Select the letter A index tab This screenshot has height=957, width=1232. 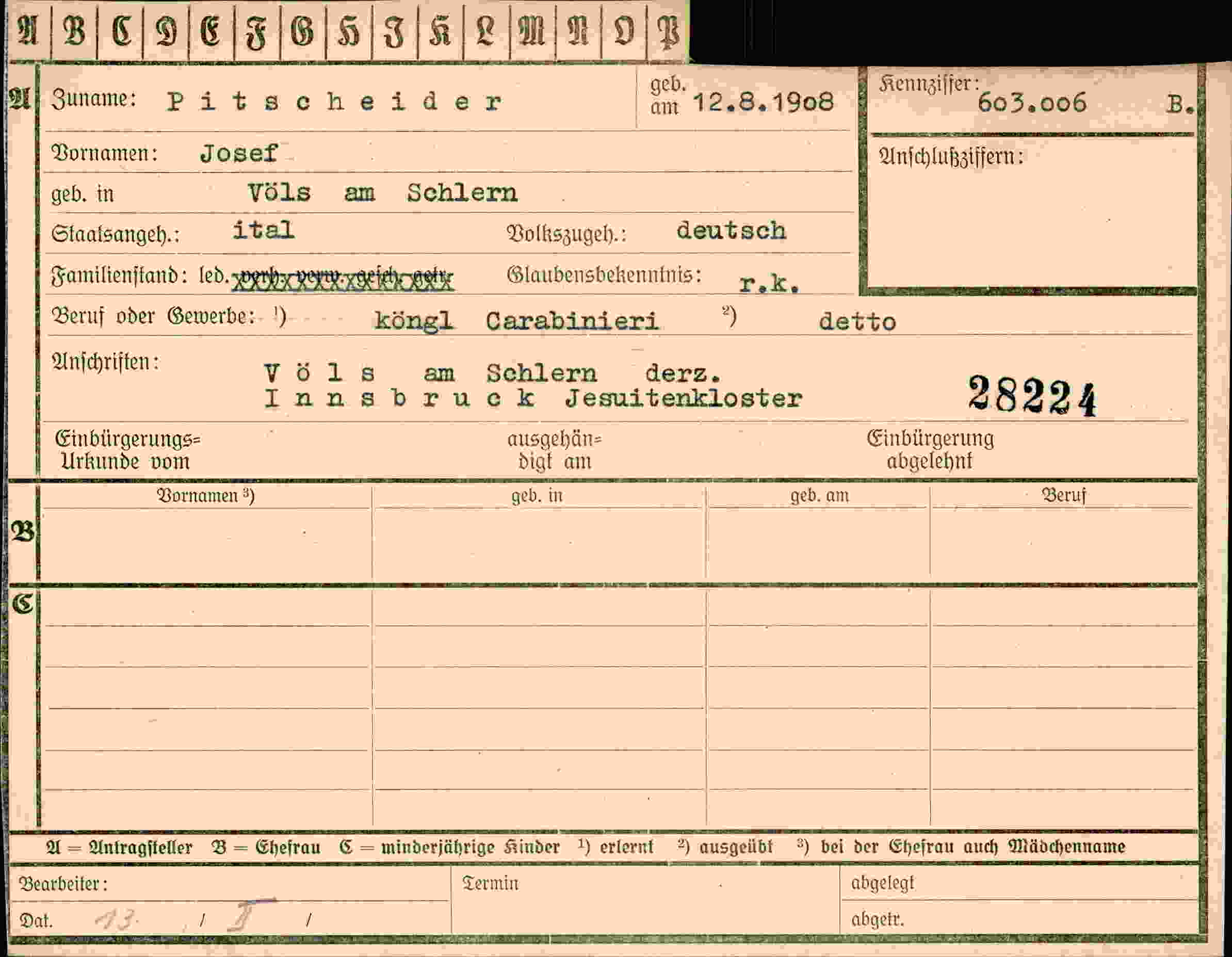click(x=28, y=29)
